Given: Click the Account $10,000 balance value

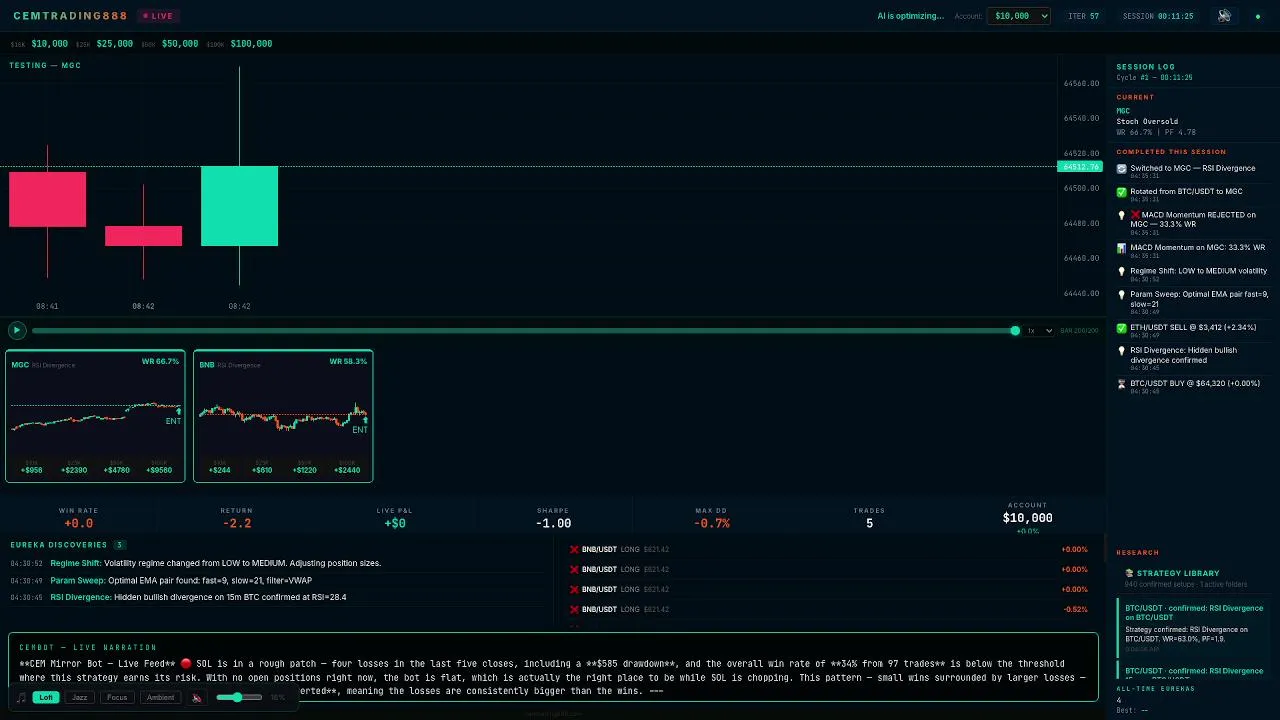Looking at the screenshot, I should pyautogui.click(x=1027, y=518).
